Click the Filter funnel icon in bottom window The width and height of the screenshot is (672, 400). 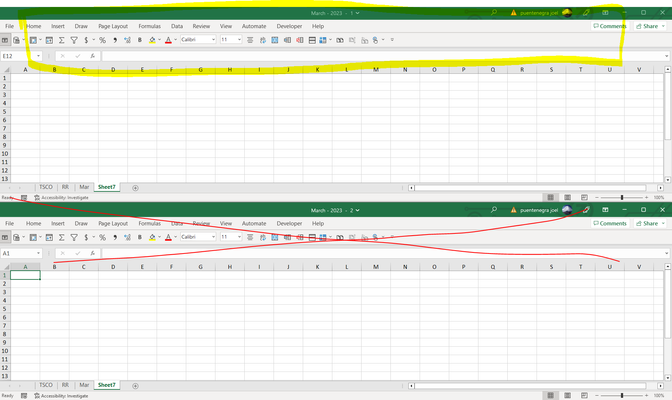(74, 237)
